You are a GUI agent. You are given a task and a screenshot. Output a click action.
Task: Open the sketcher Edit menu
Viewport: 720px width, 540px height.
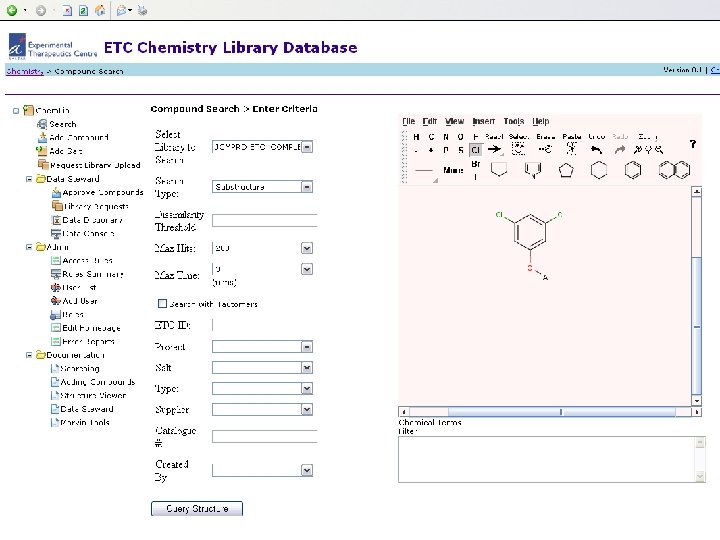(x=429, y=121)
